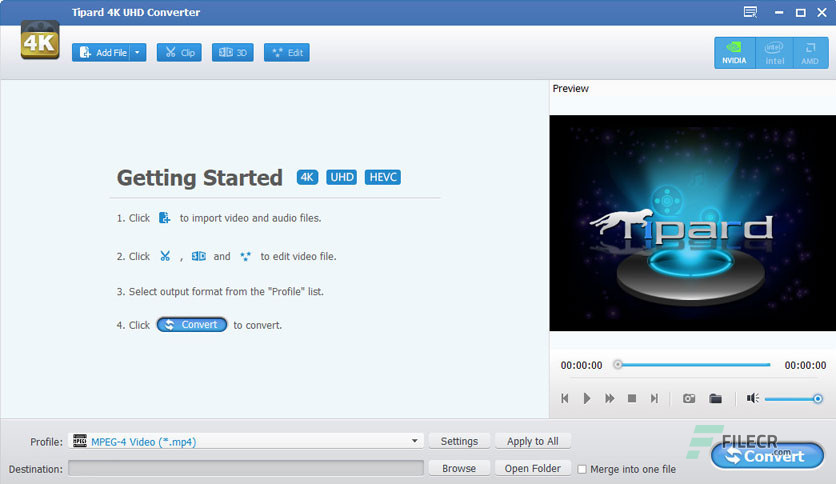Close the Tipard 4K UHD Converter window
Screen dimensions: 836x484
pyautogui.click(x=822, y=12)
